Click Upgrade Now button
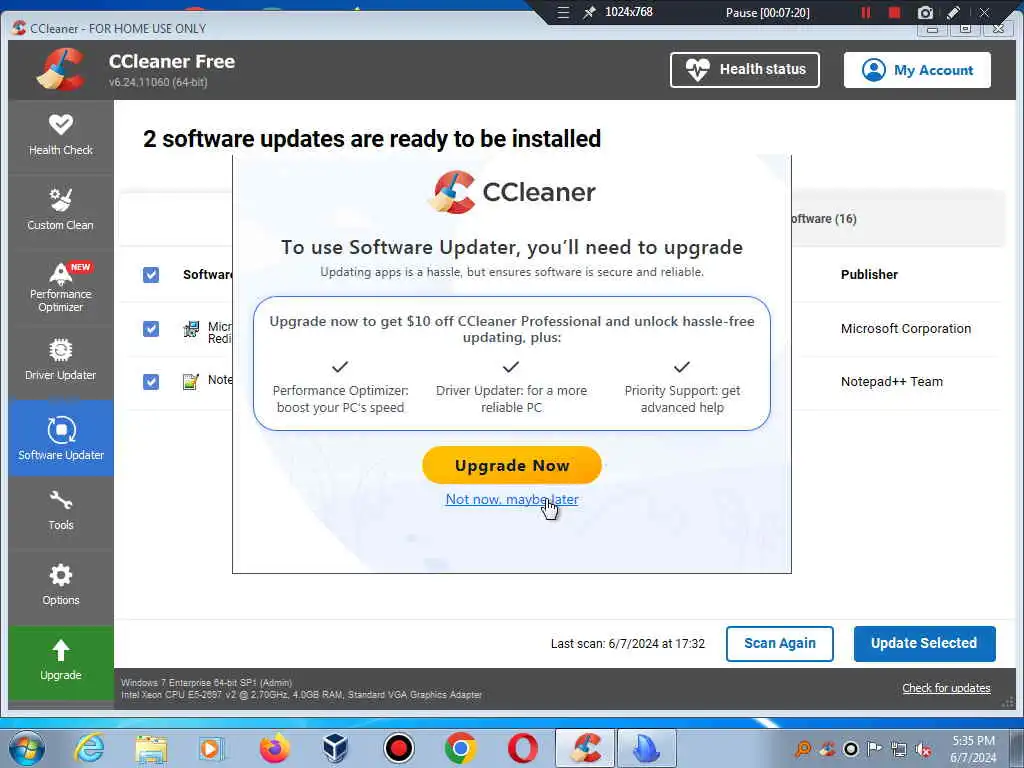The image size is (1024, 768). (511, 465)
